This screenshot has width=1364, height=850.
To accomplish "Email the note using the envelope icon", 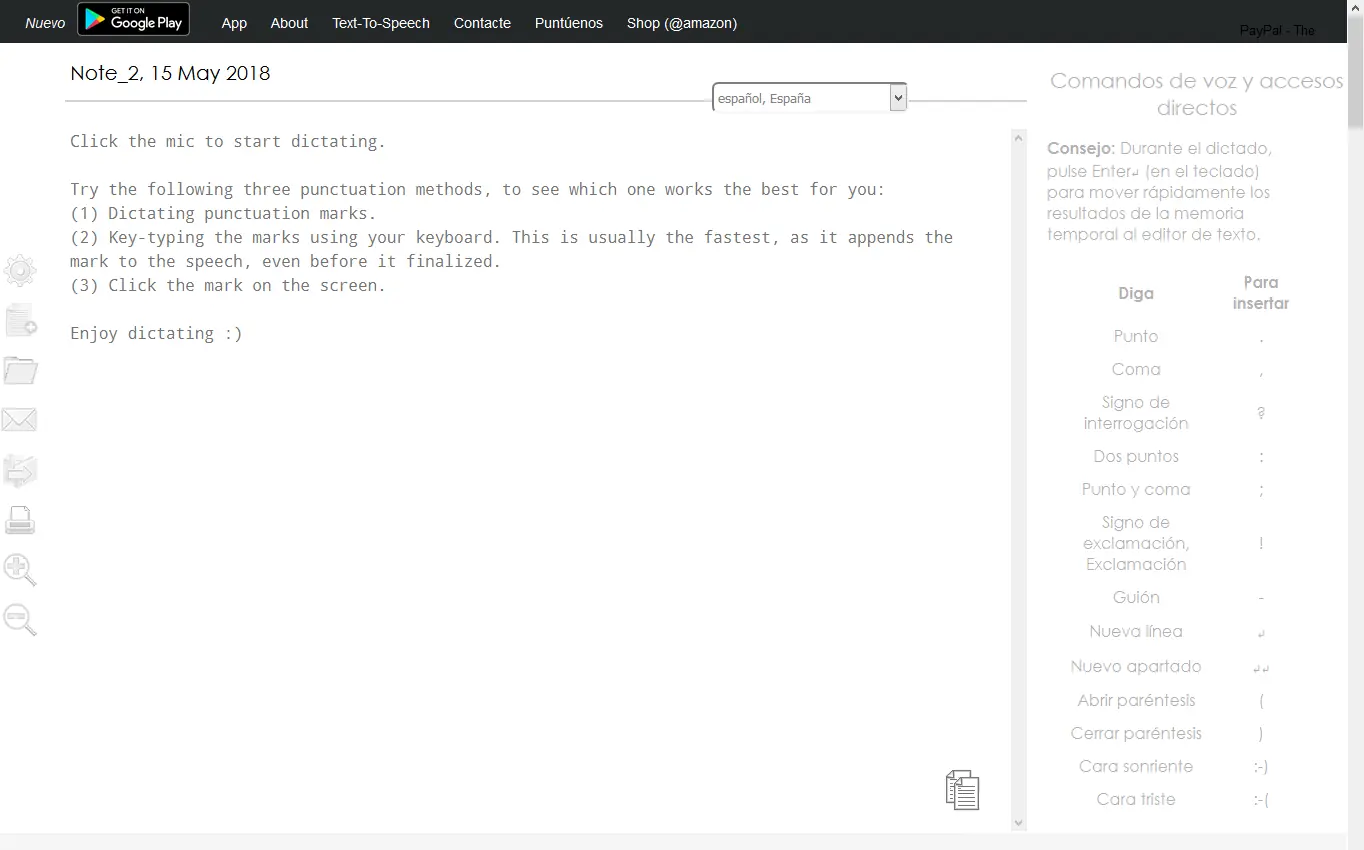I will click(19, 419).
